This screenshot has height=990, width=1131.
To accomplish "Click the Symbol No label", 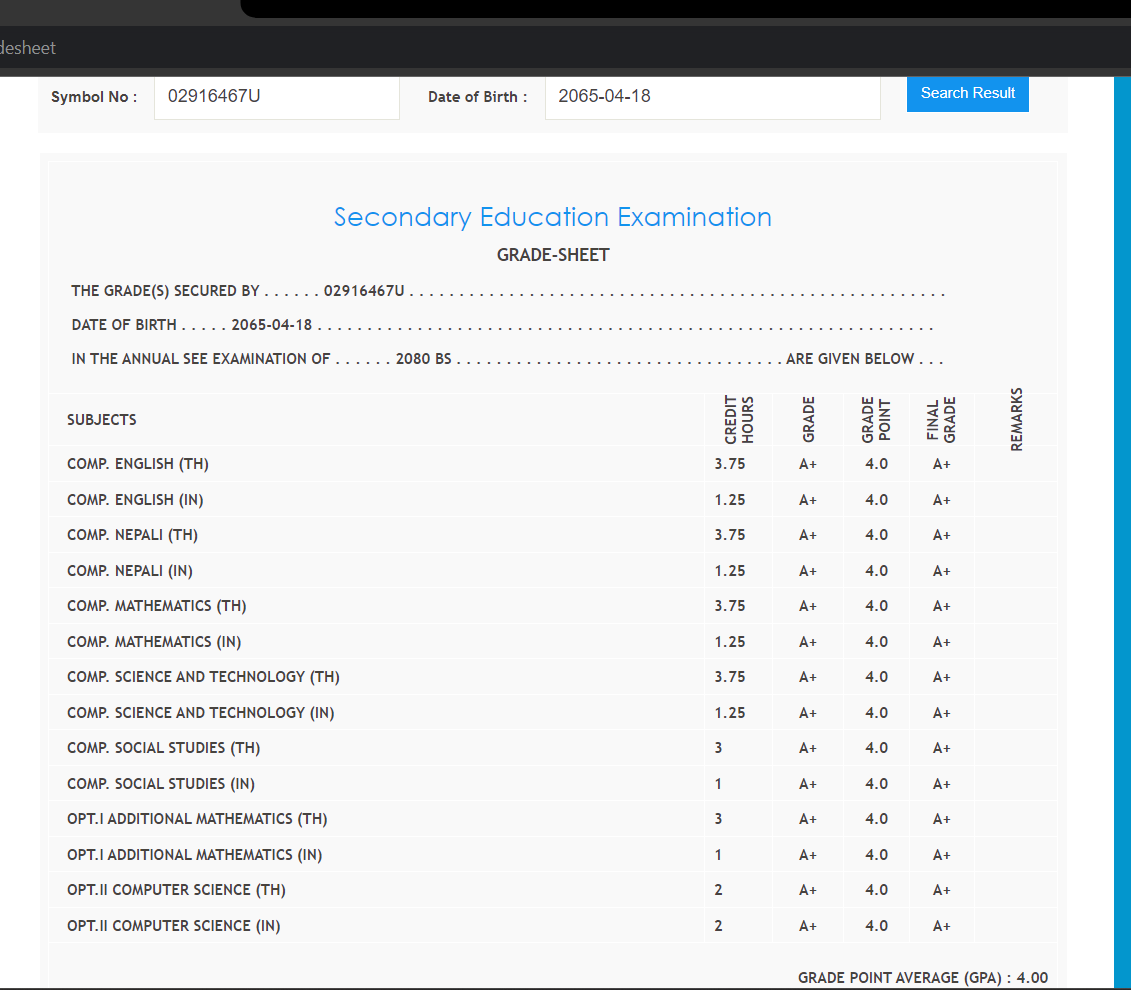I will (93, 97).
